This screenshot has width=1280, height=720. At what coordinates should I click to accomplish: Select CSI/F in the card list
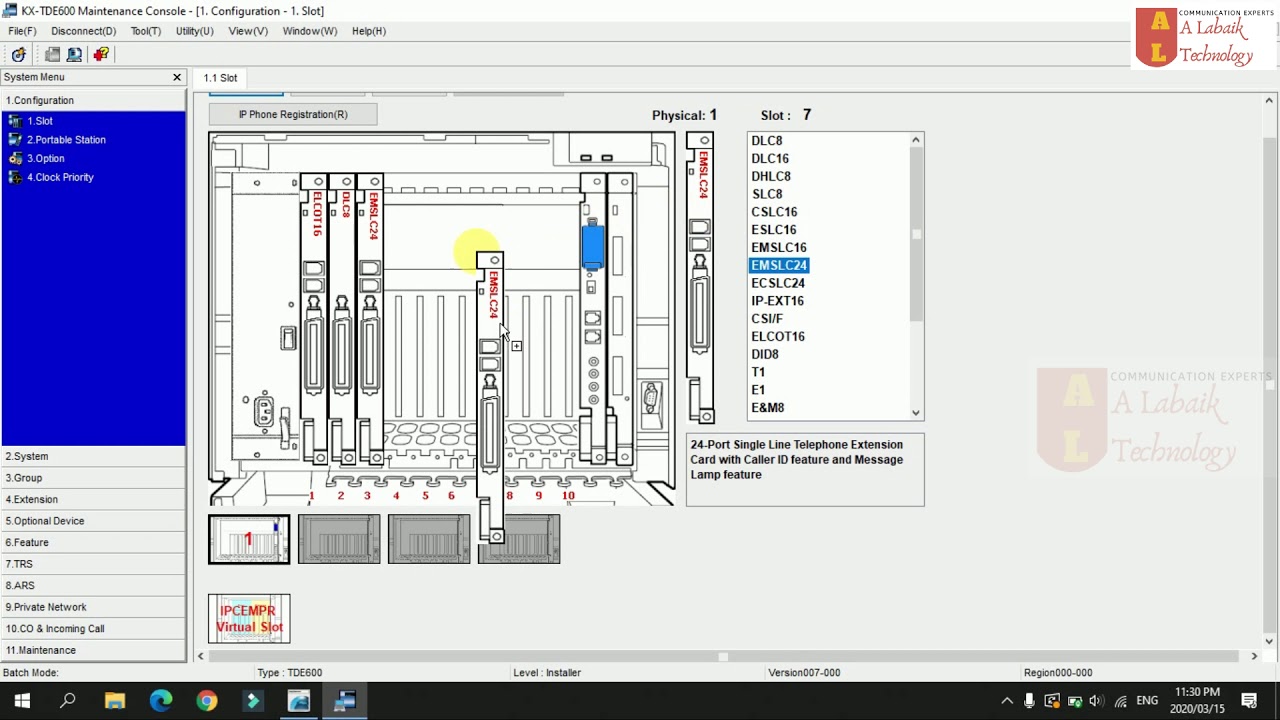click(767, 319)
